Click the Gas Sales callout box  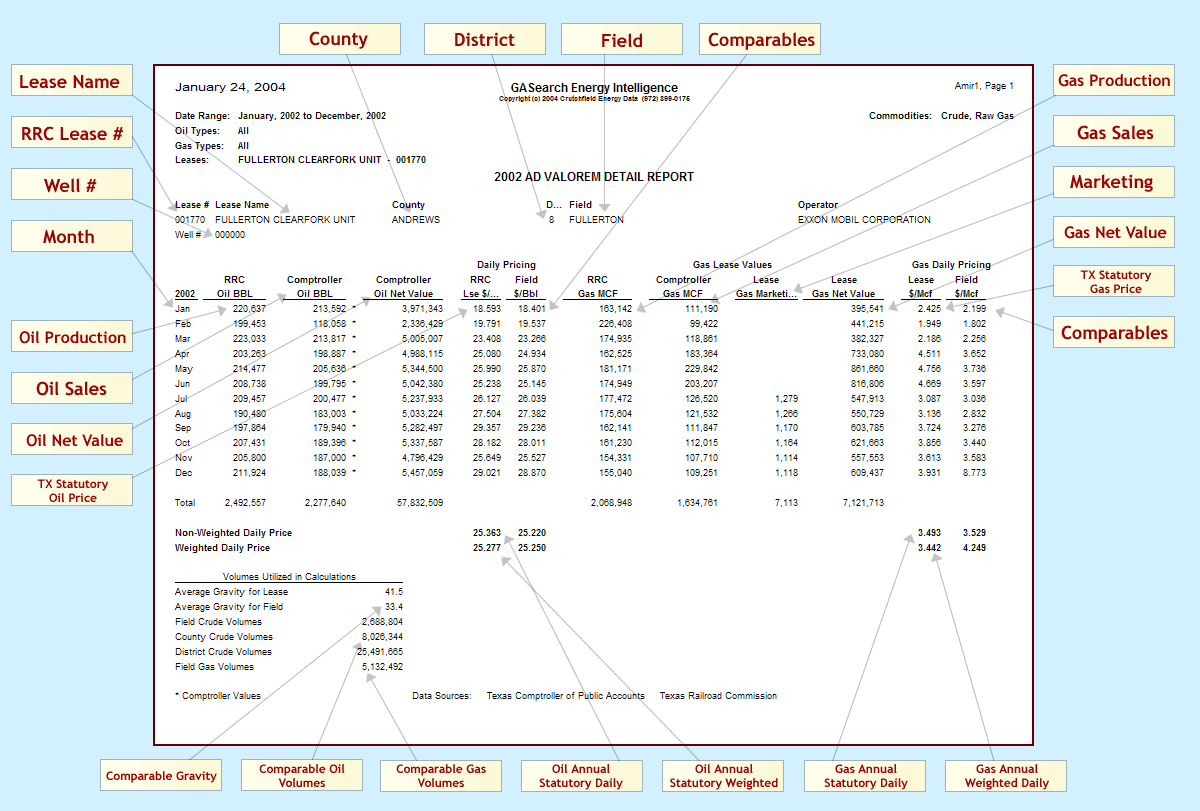click(1115, 133)
